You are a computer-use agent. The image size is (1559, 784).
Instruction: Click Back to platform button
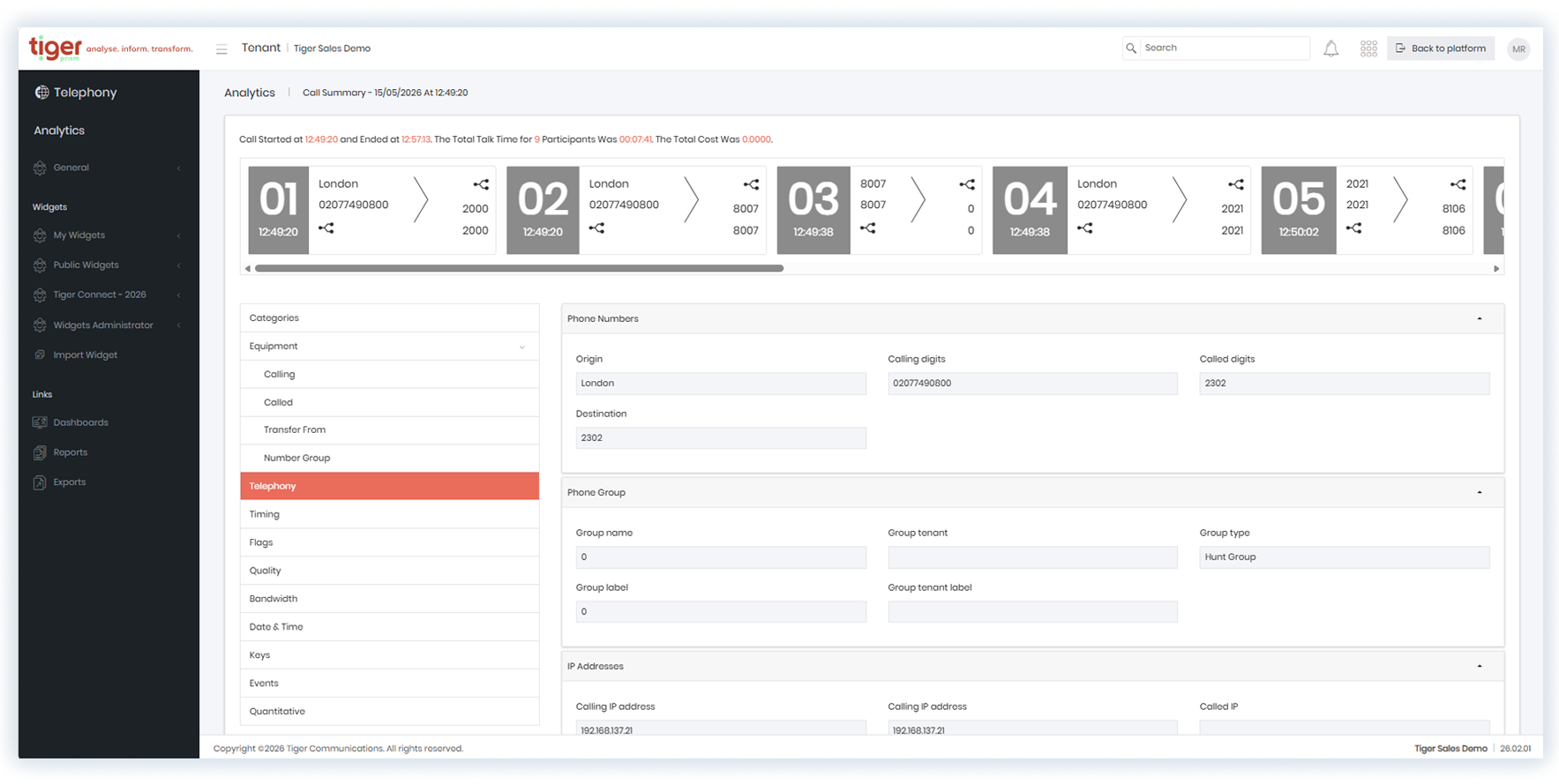click(1441, 49)
